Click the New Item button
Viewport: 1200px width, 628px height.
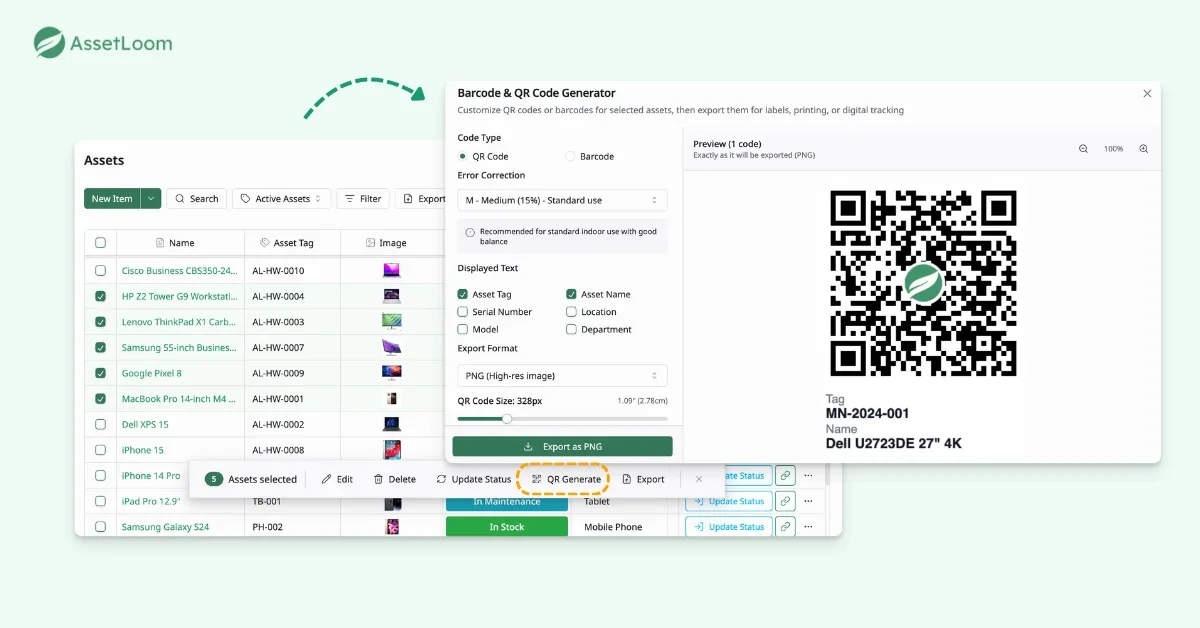click(112, 199)
